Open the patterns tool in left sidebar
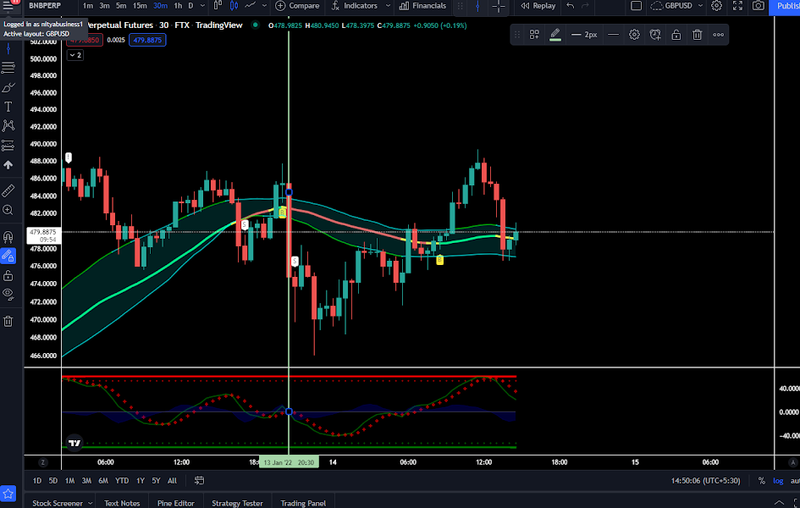This screenshot has height=508, width=800. click(8, 125)
